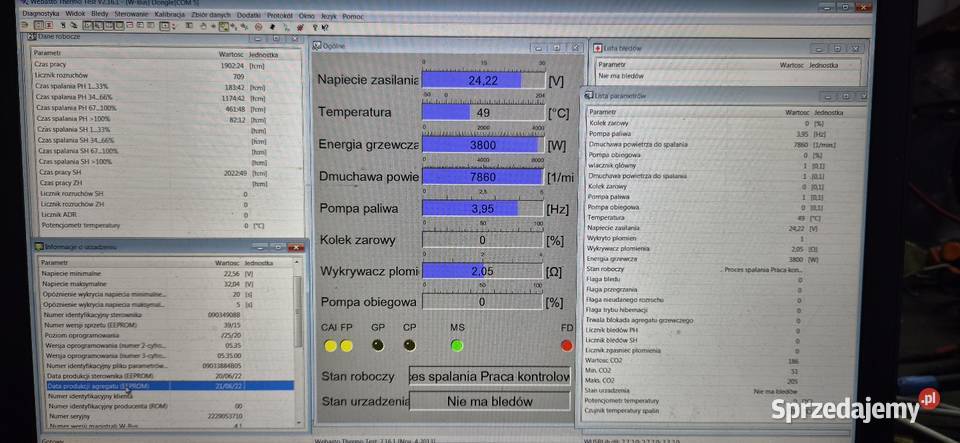The width and height of the screenshot is (960, 443).
Task: Click the Dmuchawa 7860 gauge bar
Action: tap(483, 177)
